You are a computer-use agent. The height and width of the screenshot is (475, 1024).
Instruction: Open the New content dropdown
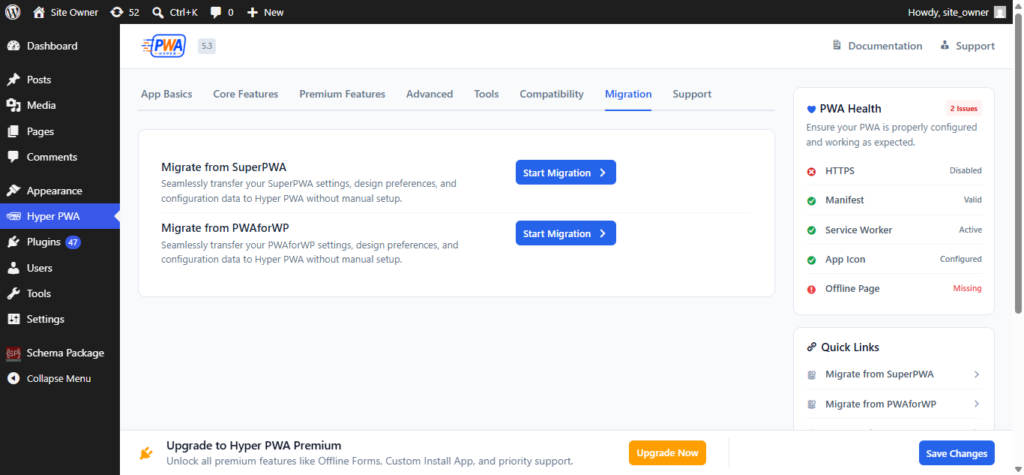click(x=265, y=12)
